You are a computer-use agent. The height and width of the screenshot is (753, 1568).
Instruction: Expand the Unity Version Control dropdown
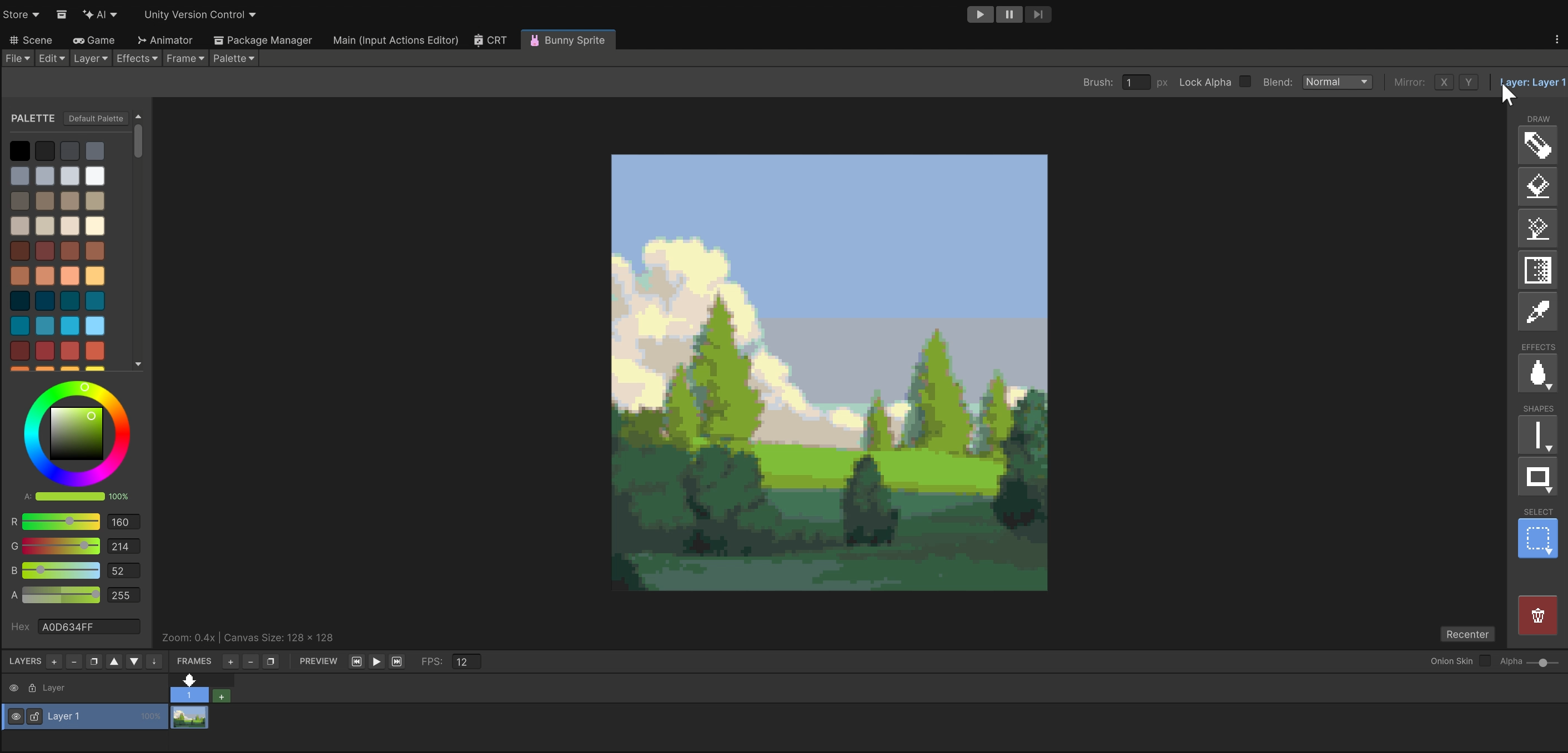200,14
